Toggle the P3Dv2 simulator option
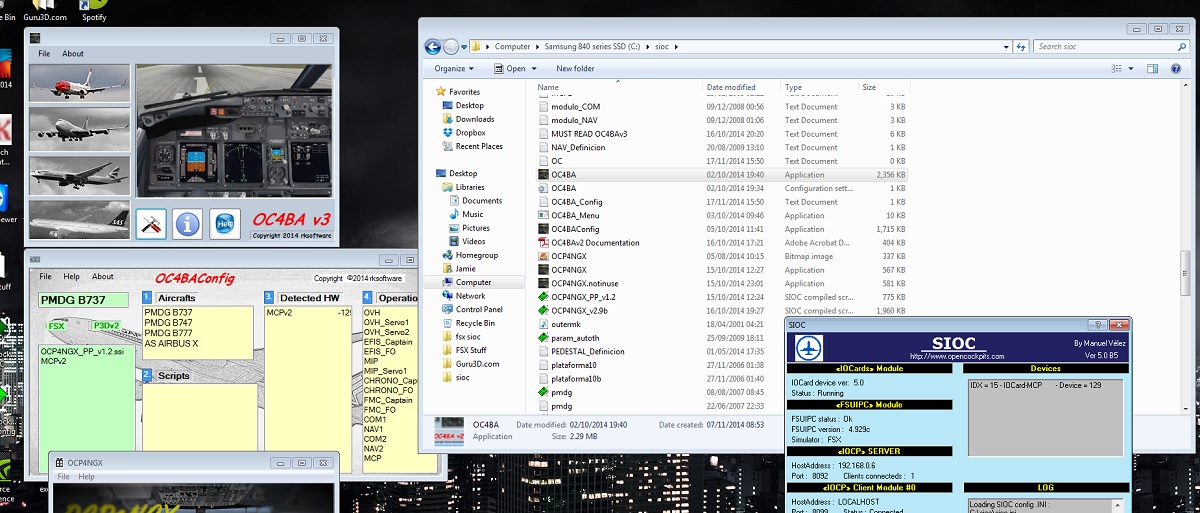 click(x=107, y=326)
